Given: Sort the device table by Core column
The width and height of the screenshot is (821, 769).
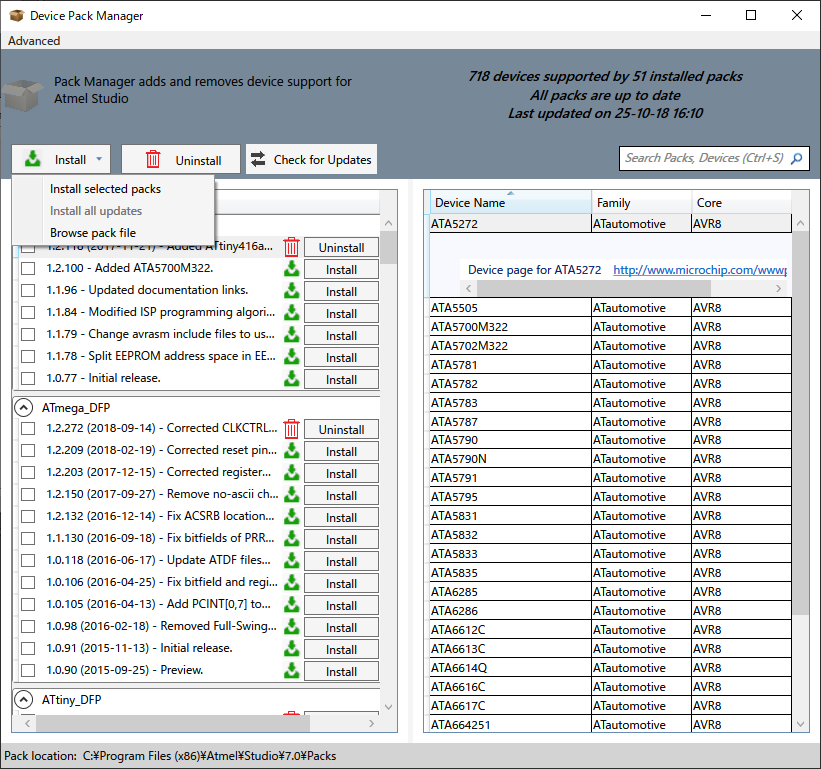Looking at the screenshot, I should [x=741, y=202].
